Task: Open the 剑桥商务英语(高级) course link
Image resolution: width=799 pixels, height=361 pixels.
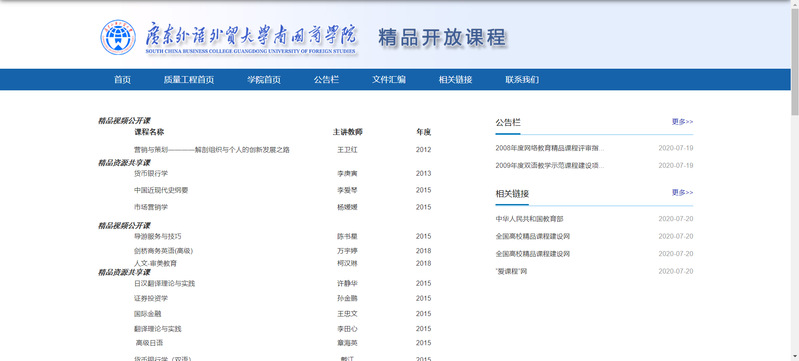Action: point(164,251)
